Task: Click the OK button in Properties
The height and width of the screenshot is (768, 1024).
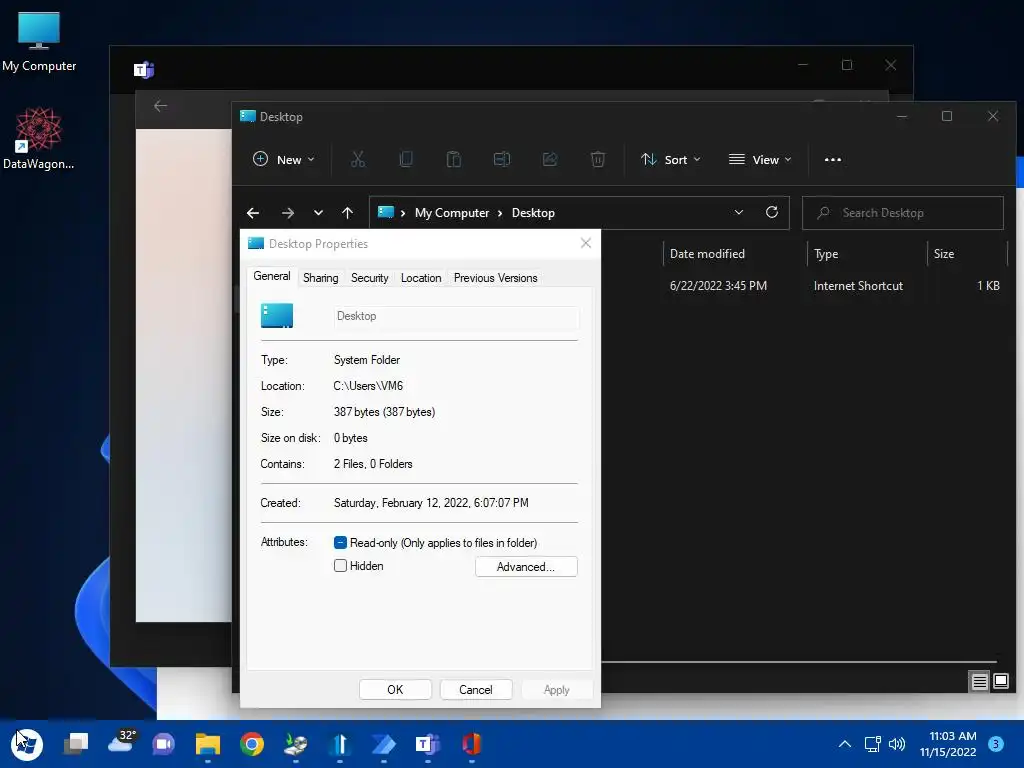Action: coord(395,690)
